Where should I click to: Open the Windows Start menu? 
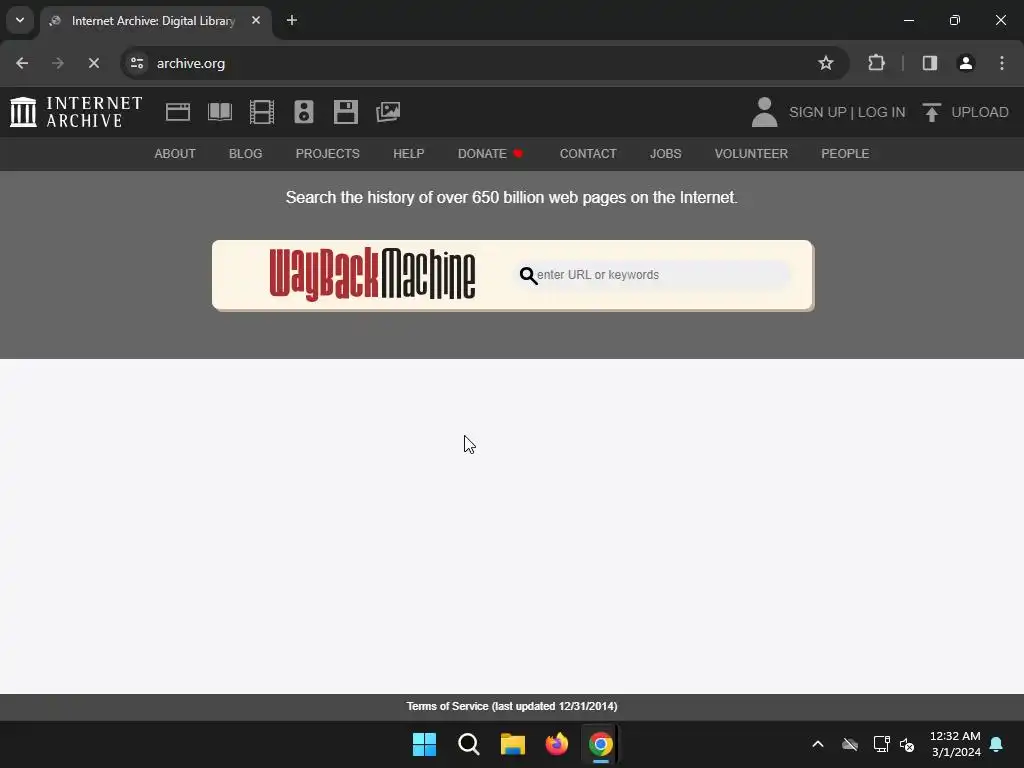point(424,744)
